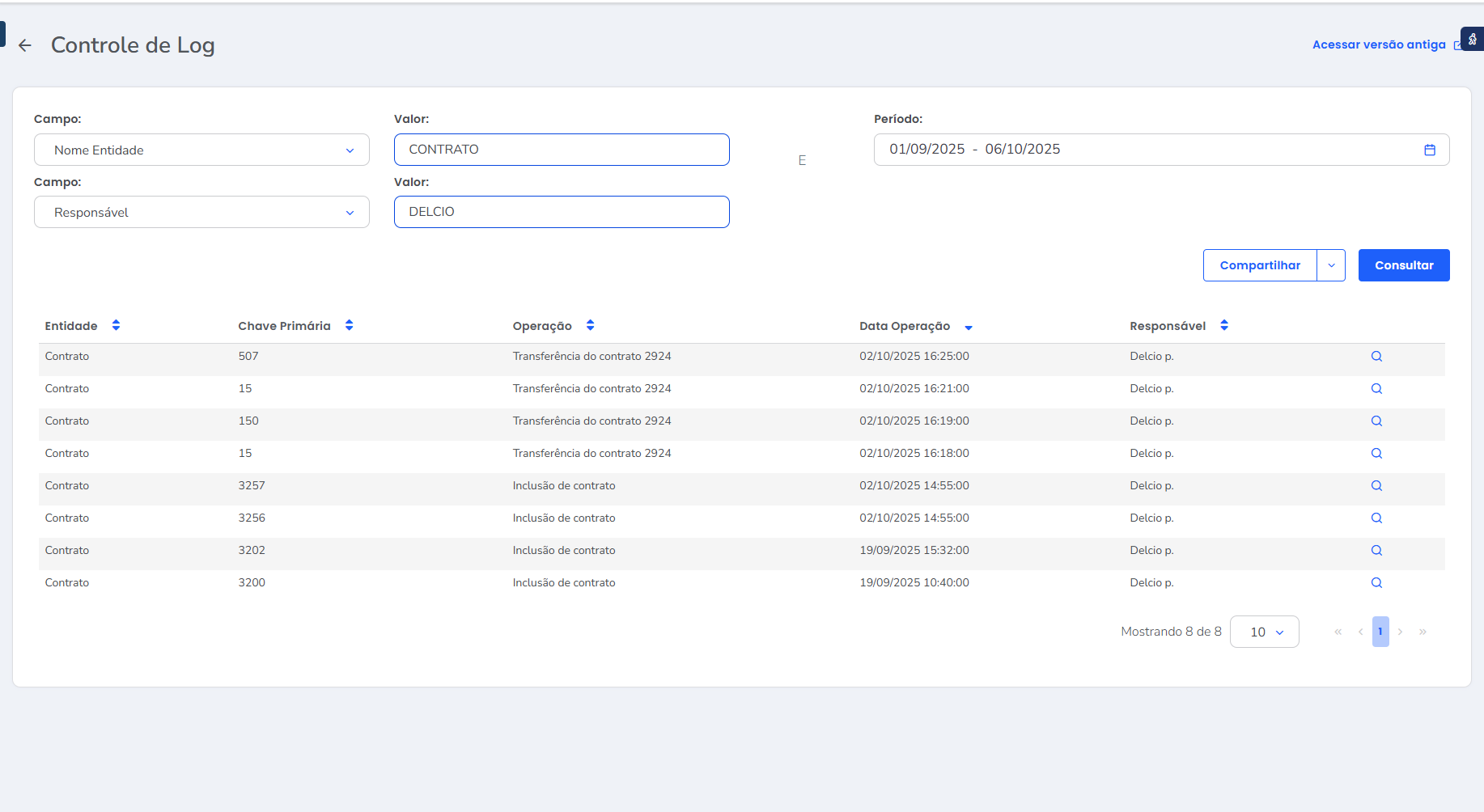Click the Compartilhar button
The image size is (1484, 812).
pos(1260,265)
